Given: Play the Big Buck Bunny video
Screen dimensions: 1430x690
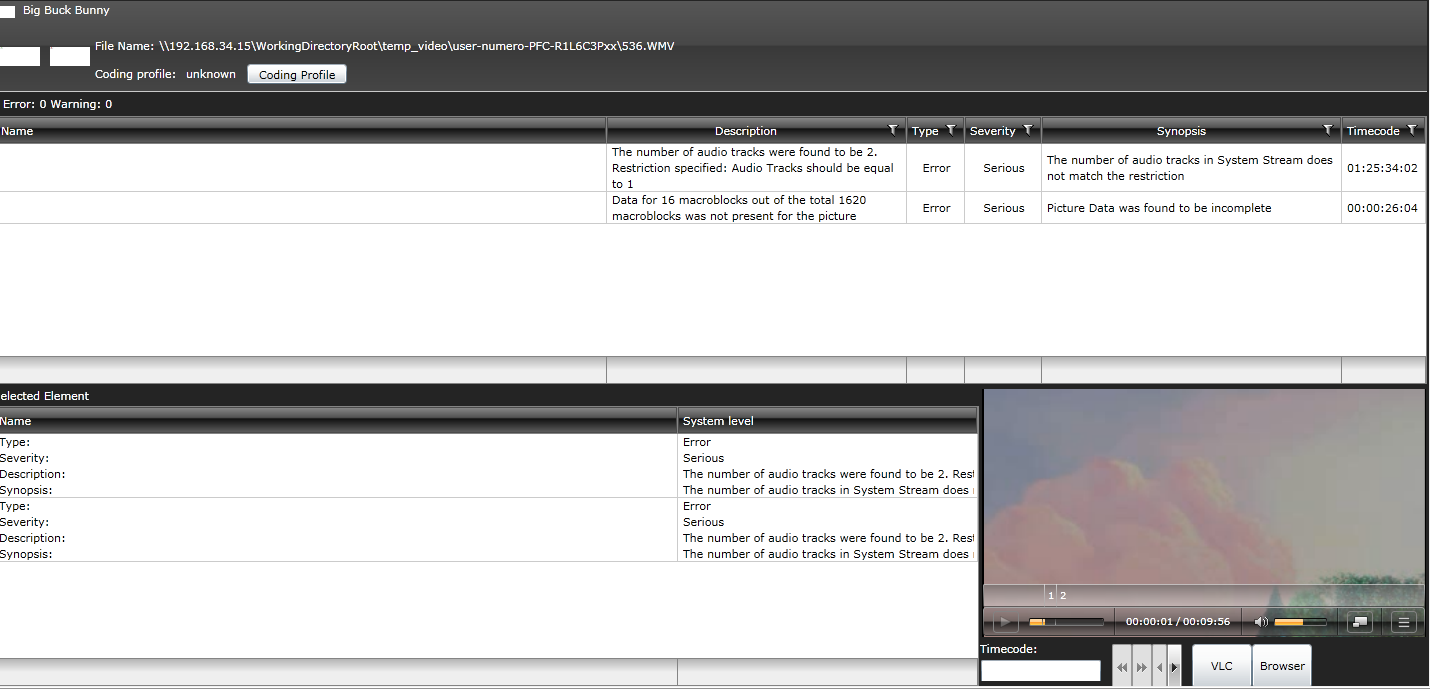Looking at the screenshot, I should [1004, 622].
